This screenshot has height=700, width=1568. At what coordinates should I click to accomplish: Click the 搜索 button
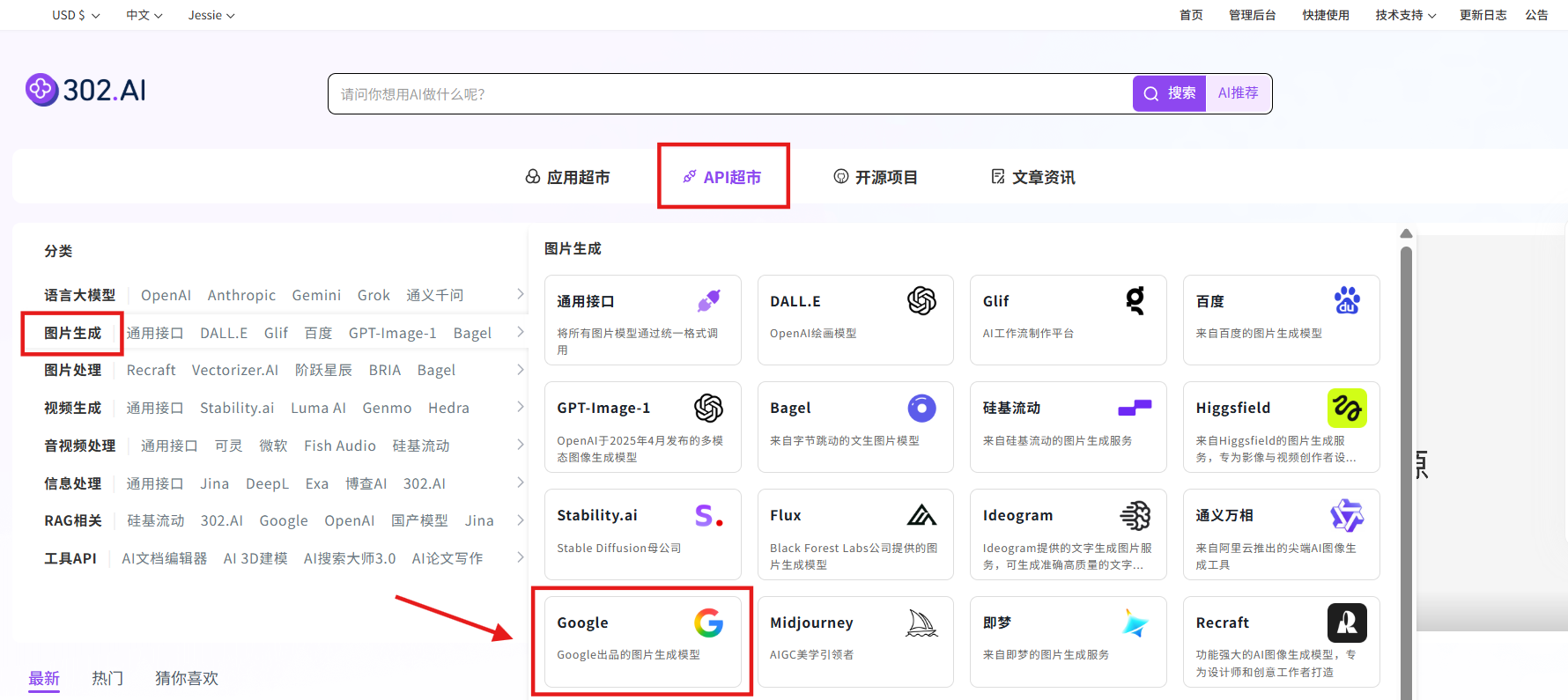click(1169, 93)
